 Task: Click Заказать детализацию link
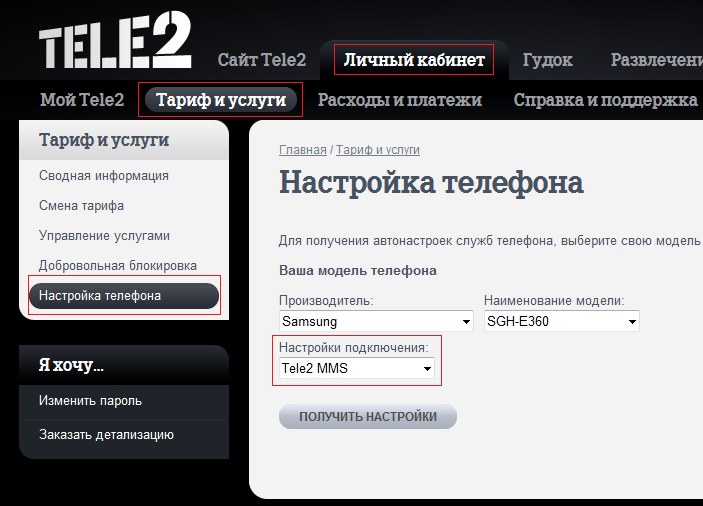click(106, 435)
